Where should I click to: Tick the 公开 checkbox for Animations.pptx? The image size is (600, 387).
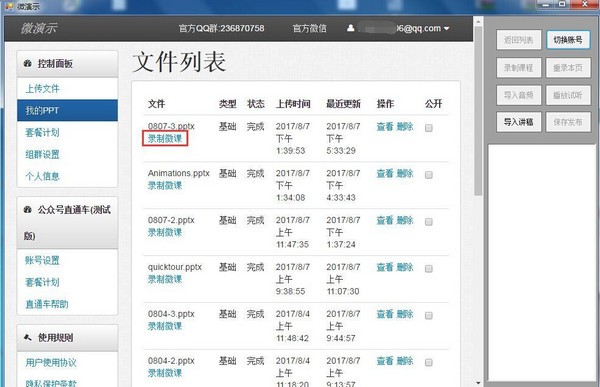[429, 175]
